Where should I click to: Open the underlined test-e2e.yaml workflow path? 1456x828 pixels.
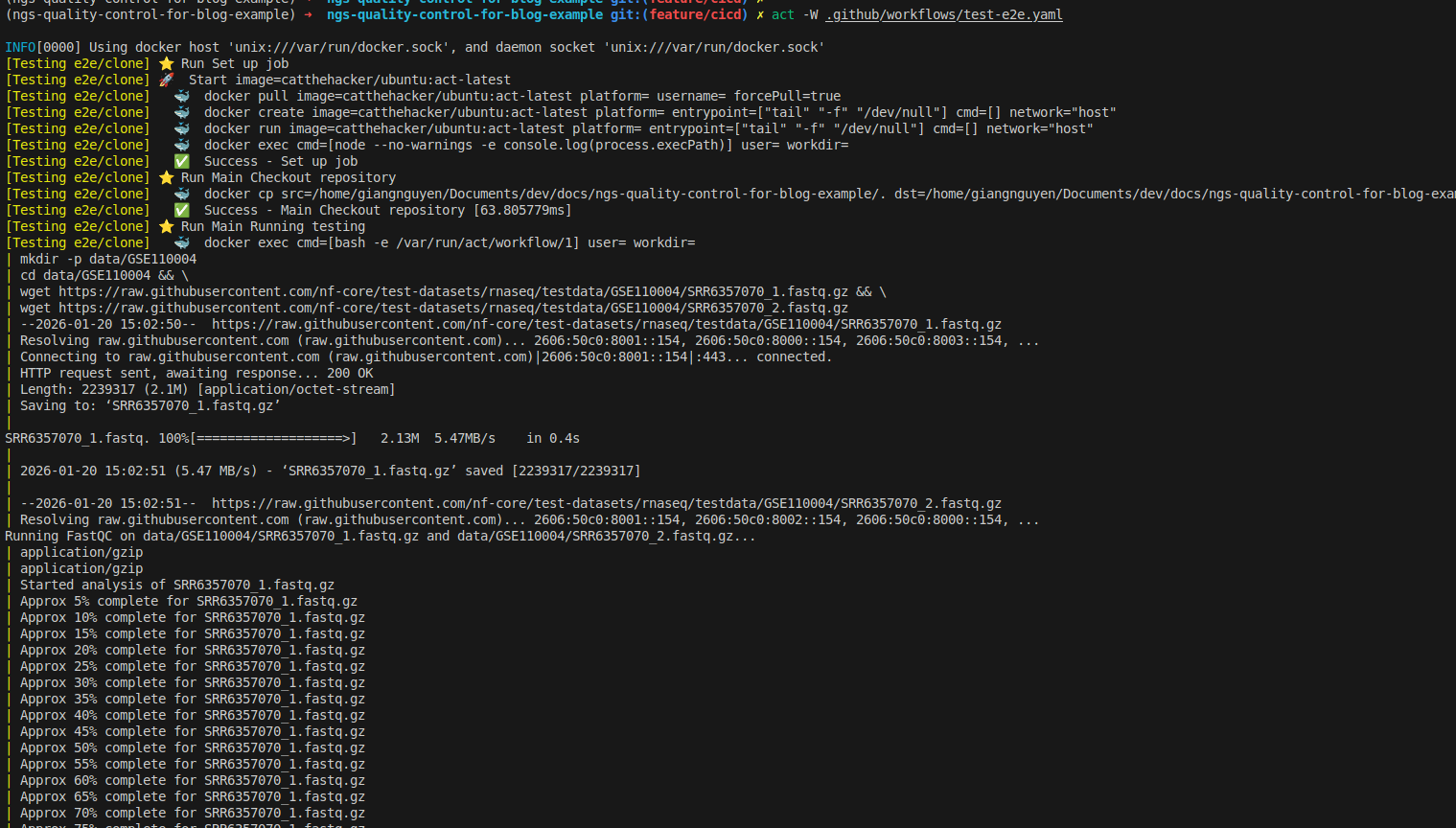944,14
